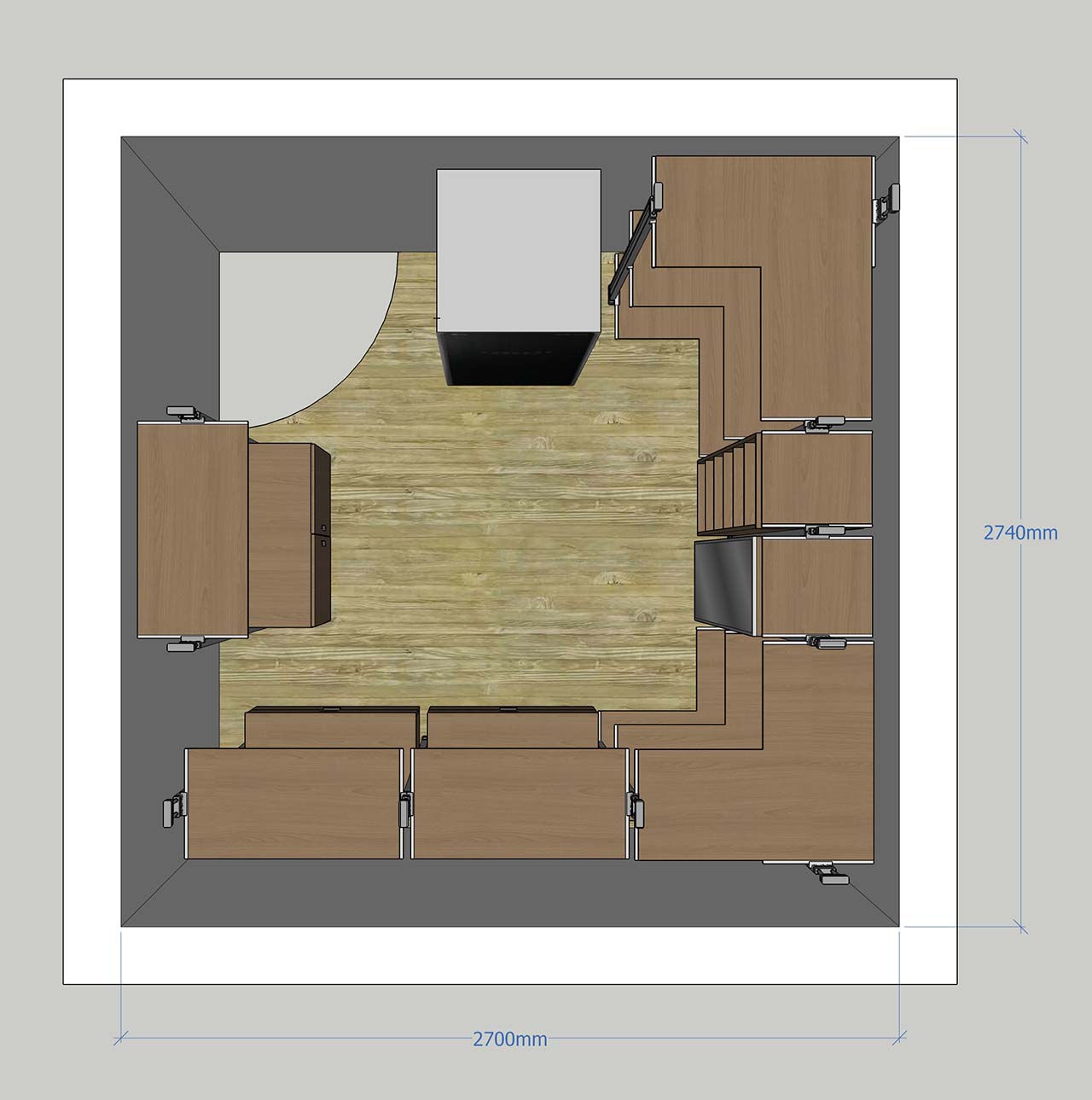Click the dark gray appliance panel on the right

(725, 585)
